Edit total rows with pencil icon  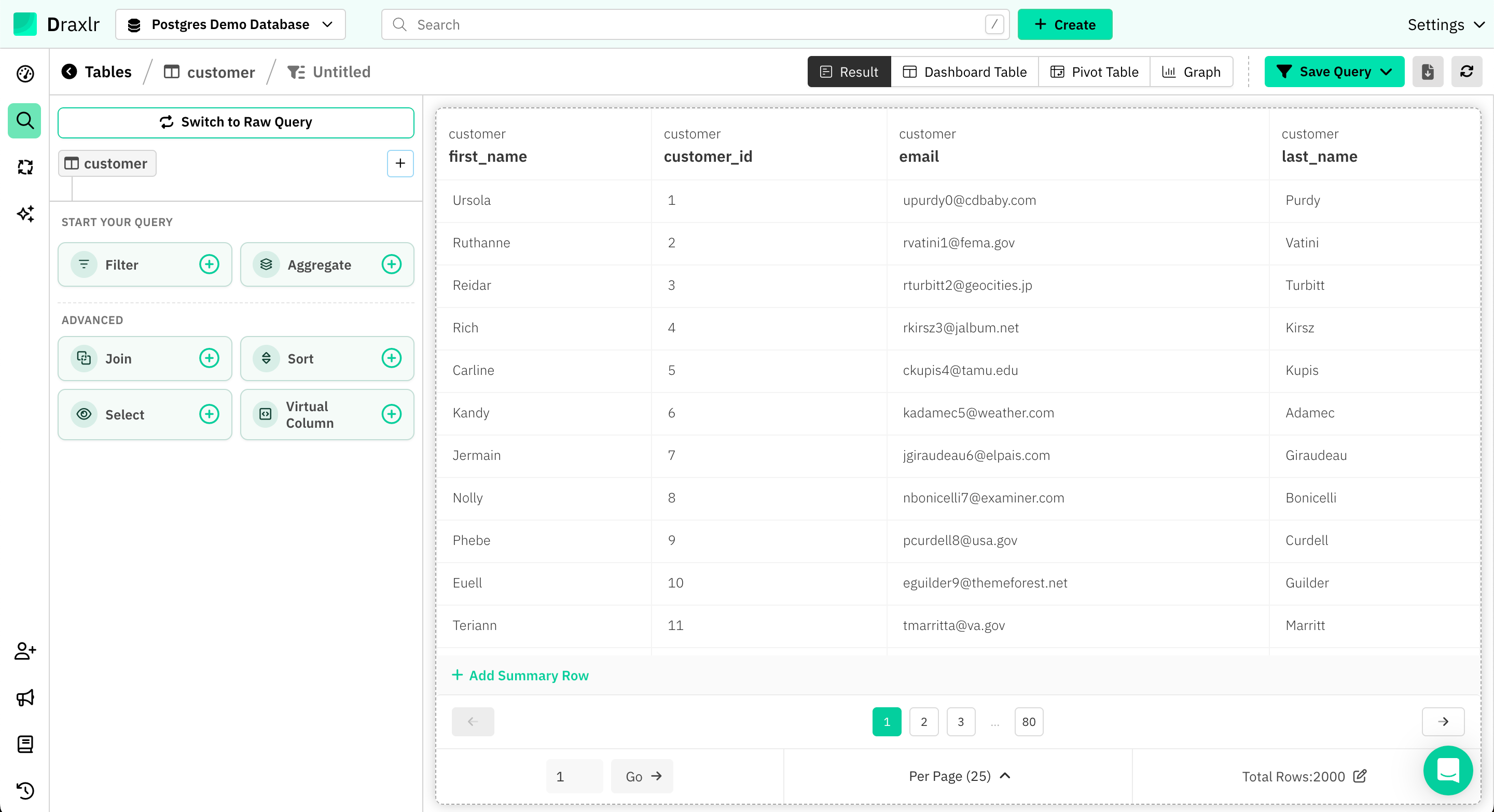tap(1360, 776)
